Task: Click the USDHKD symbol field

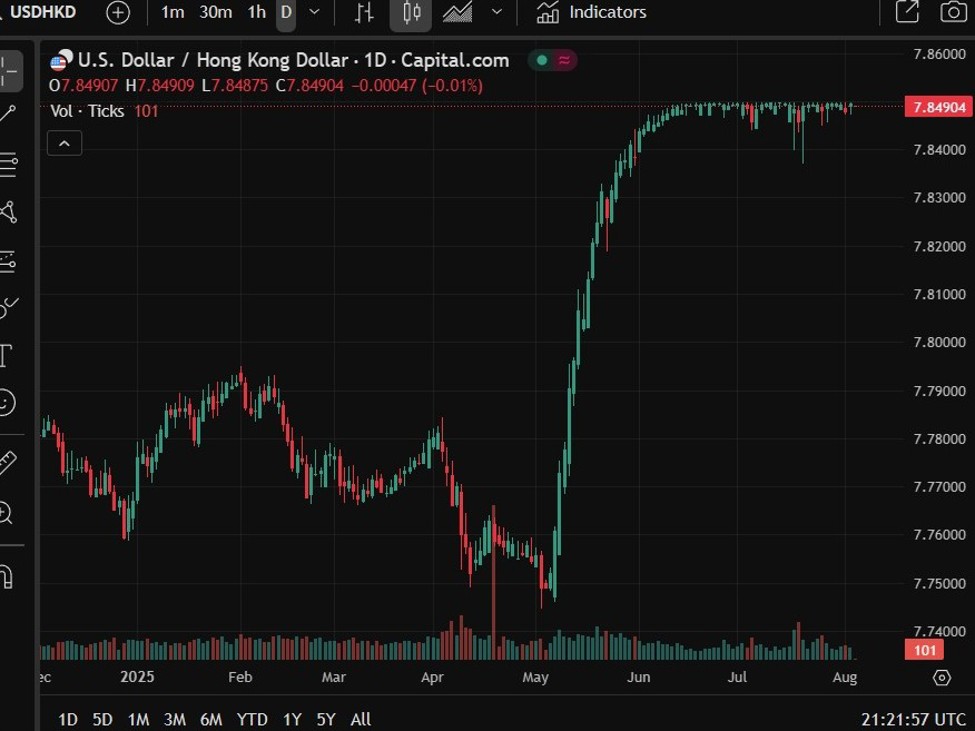Action: (42, 12)
